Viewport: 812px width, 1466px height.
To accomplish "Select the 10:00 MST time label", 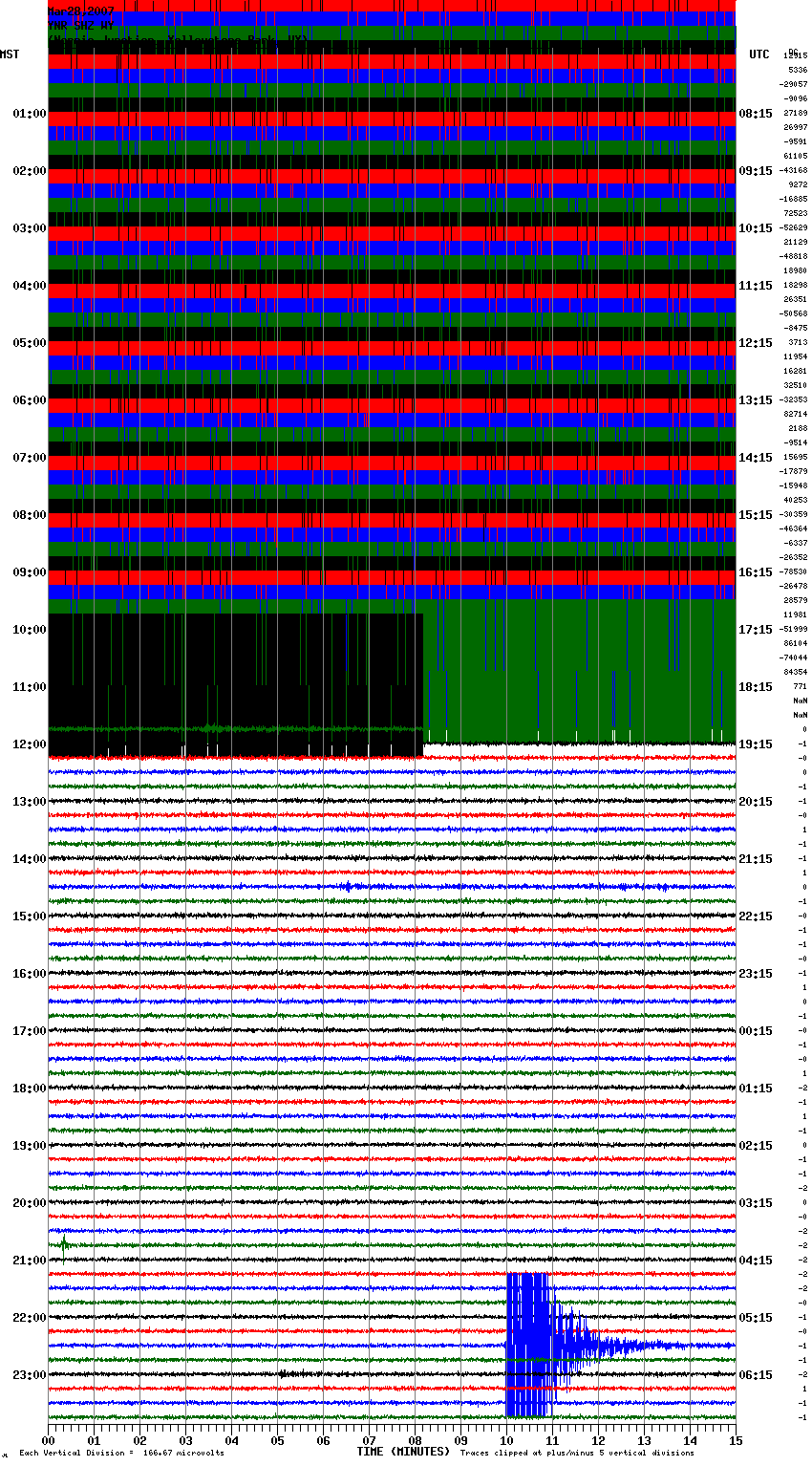I will (x=30, y=630).
